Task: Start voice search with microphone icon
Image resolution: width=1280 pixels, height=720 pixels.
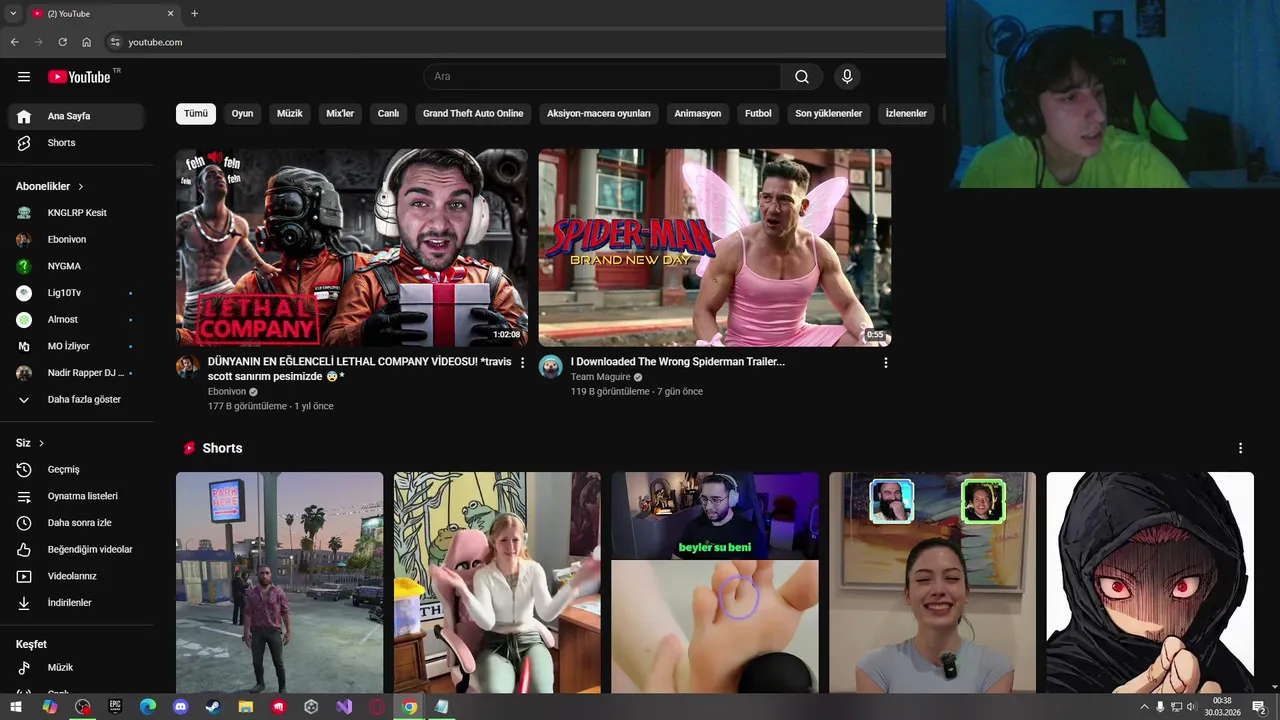Action: pyautogui.click(x=847, y=77)
